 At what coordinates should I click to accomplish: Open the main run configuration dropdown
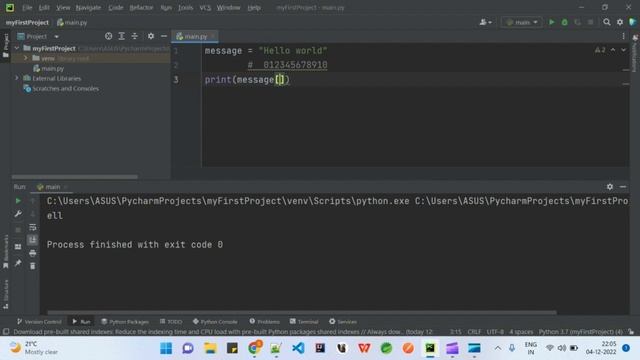point(522,22)
